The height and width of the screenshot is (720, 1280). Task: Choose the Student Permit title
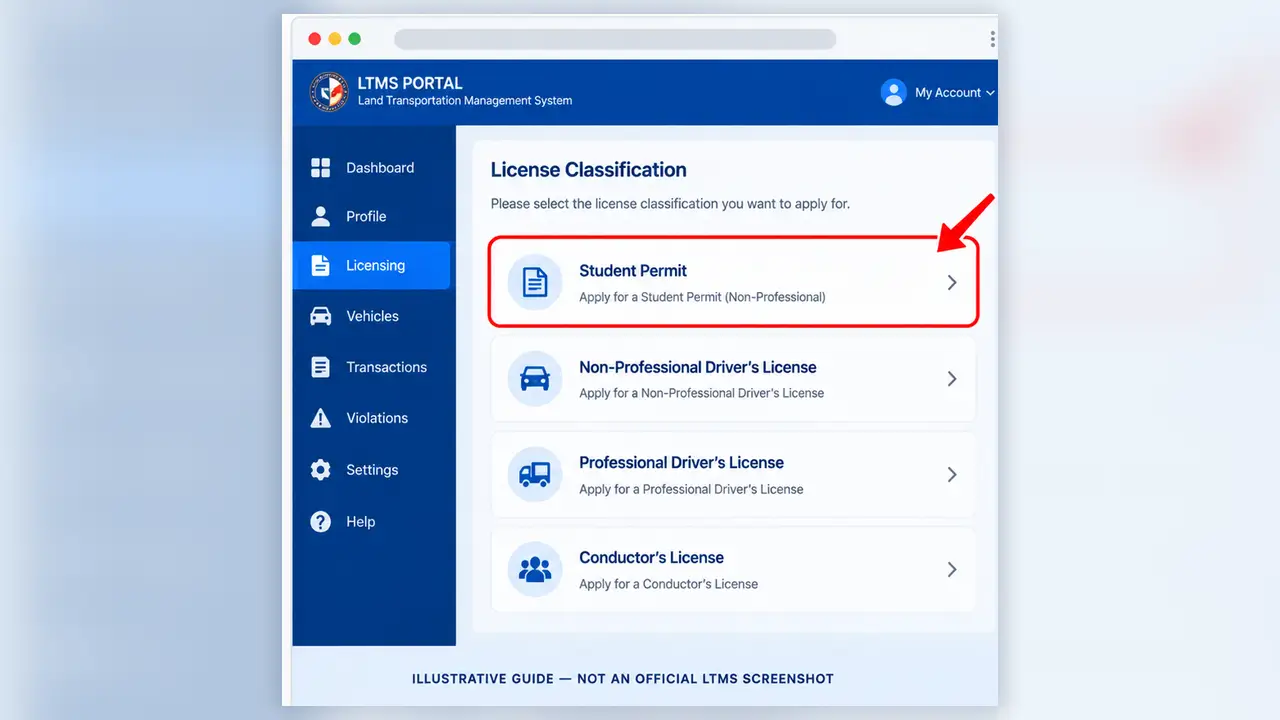click(x=633, y=271)
